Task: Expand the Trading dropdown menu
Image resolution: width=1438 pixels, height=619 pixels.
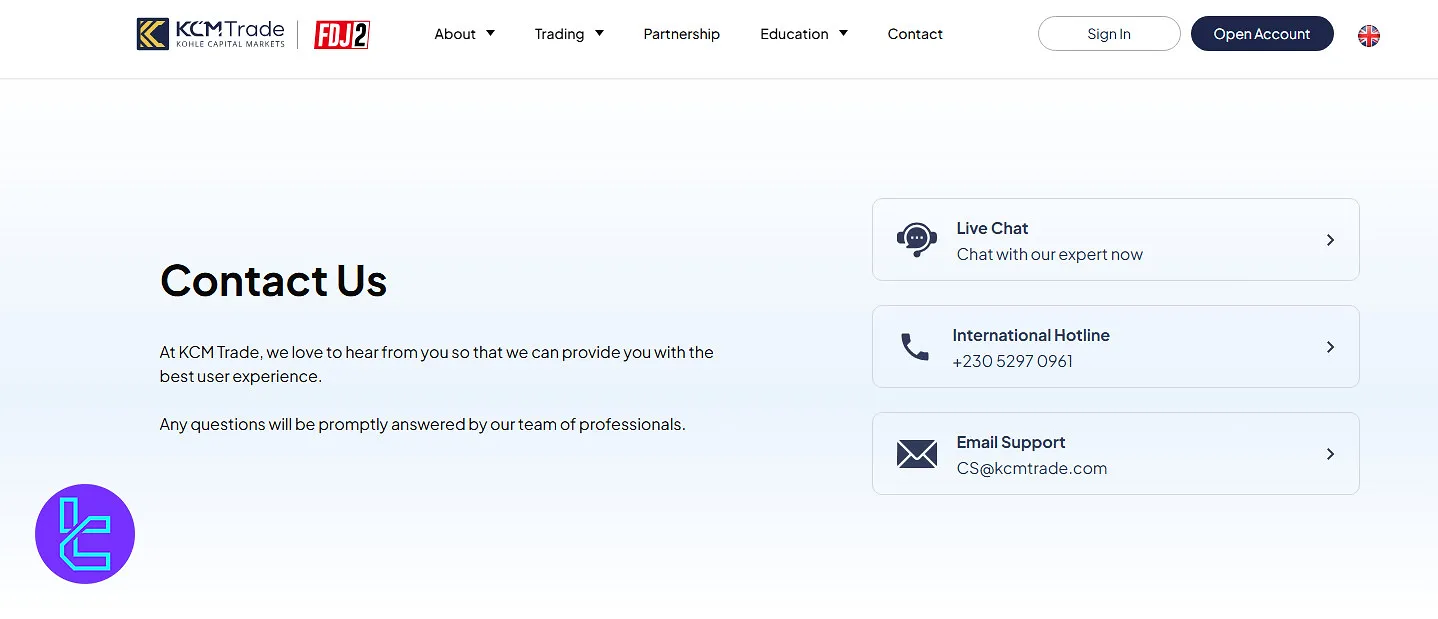Action: tap(568, 34)
